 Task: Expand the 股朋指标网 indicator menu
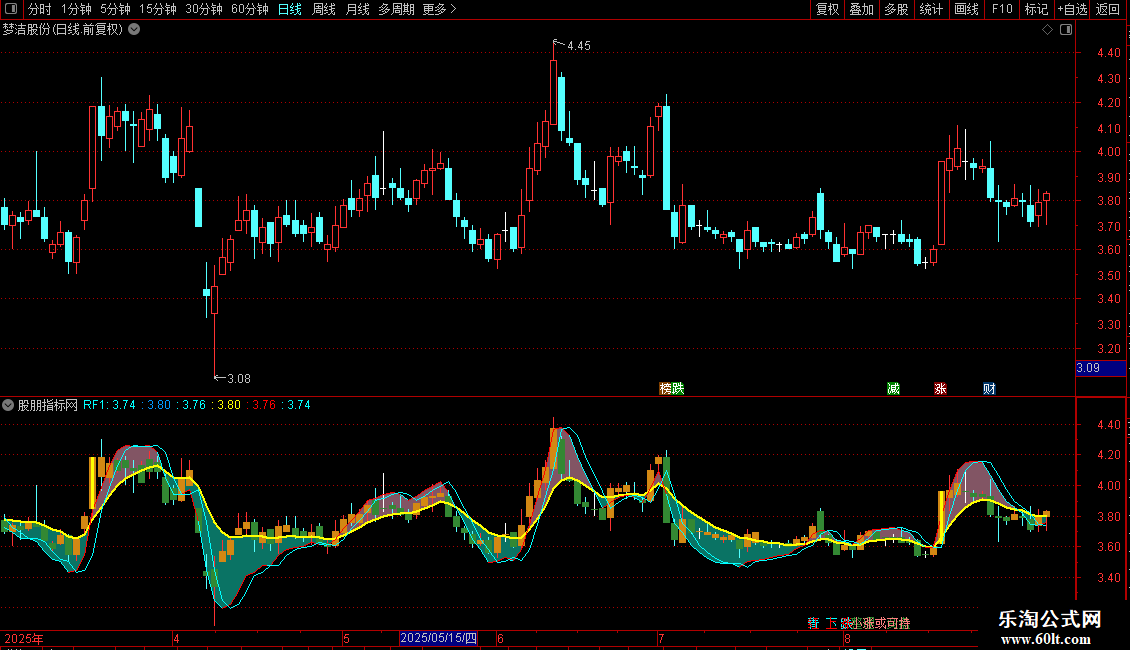point(8,405)
